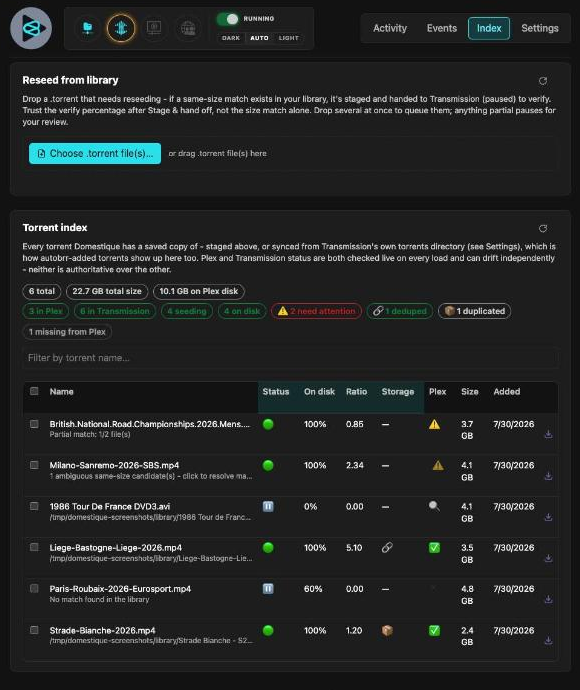Screen dimensions: 580x690
Task: Click the '22.7 GB total size' chip
Action: [107, 291]
